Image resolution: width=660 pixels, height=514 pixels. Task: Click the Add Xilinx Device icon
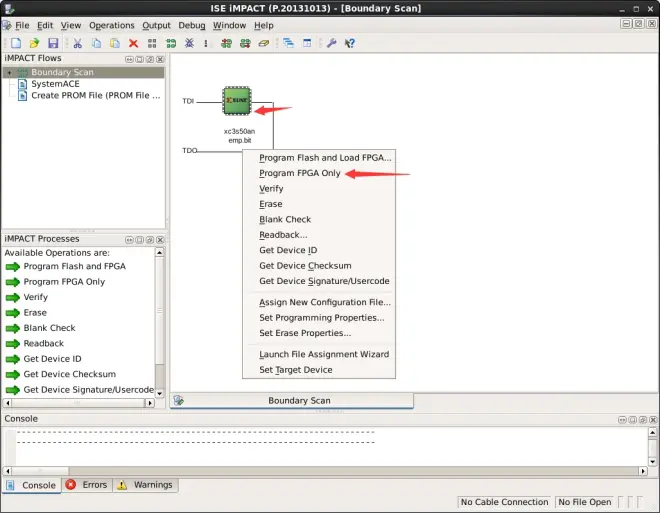[226, 43]
